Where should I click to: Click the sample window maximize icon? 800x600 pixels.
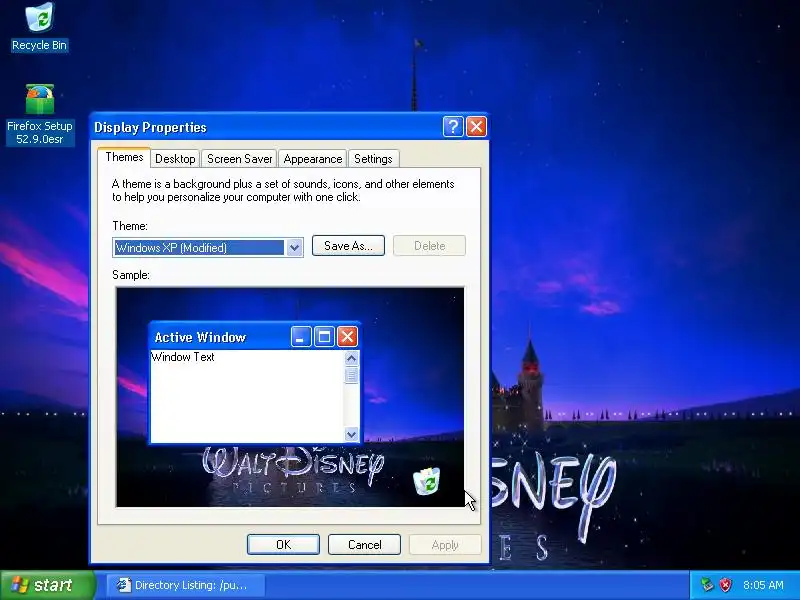[x=324, y=337]
